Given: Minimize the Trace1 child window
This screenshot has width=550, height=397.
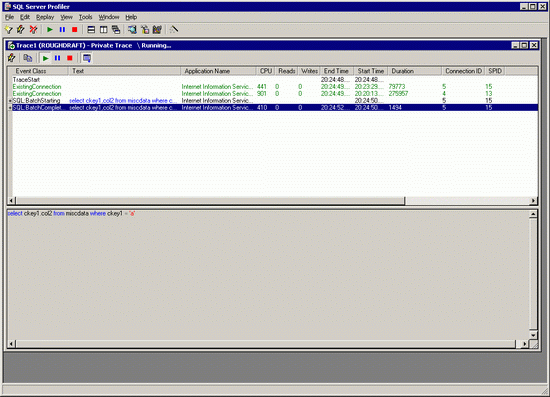Looking at the screenshot, I should 515,45.
